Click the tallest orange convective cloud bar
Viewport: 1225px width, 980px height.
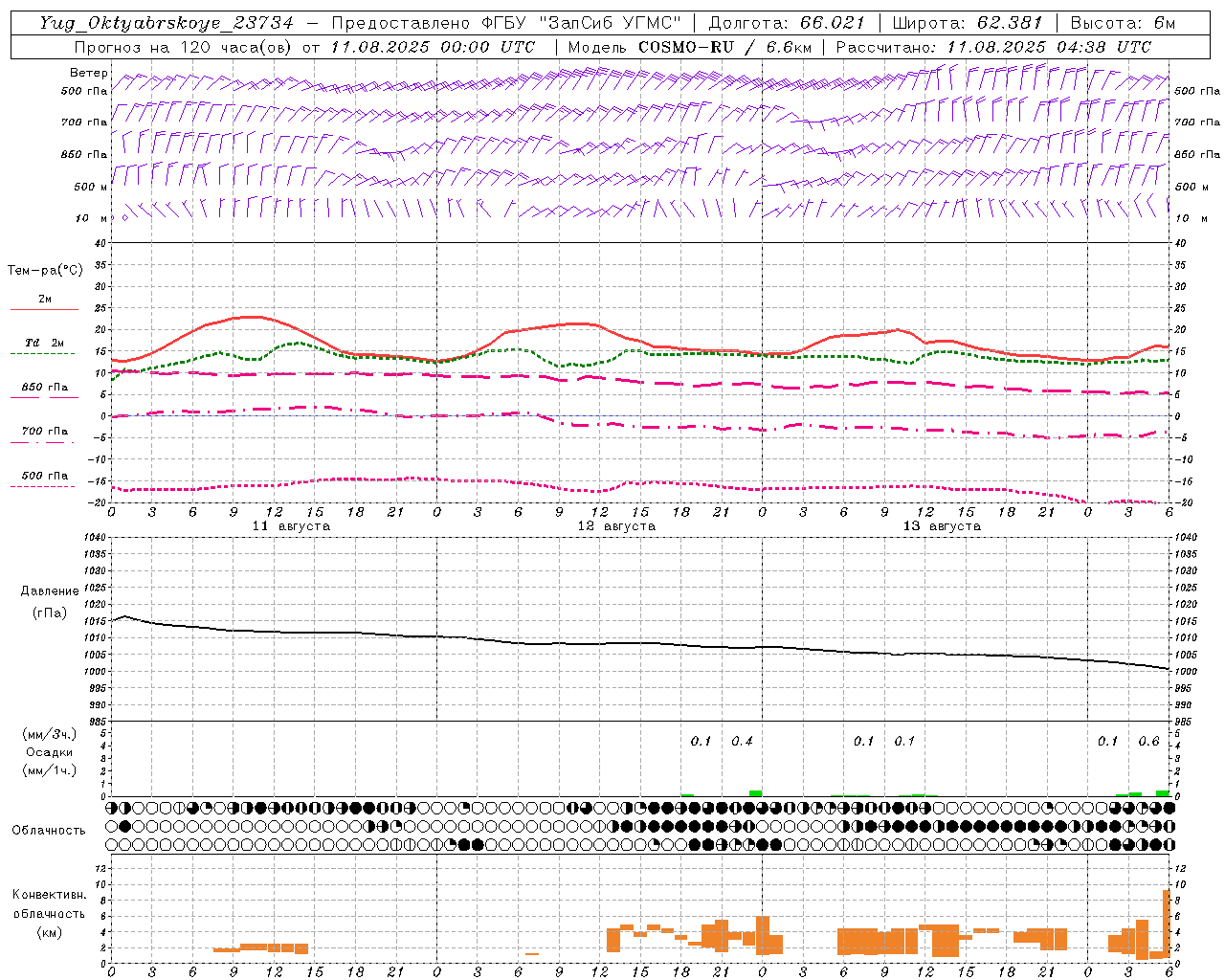[1167, 923]
